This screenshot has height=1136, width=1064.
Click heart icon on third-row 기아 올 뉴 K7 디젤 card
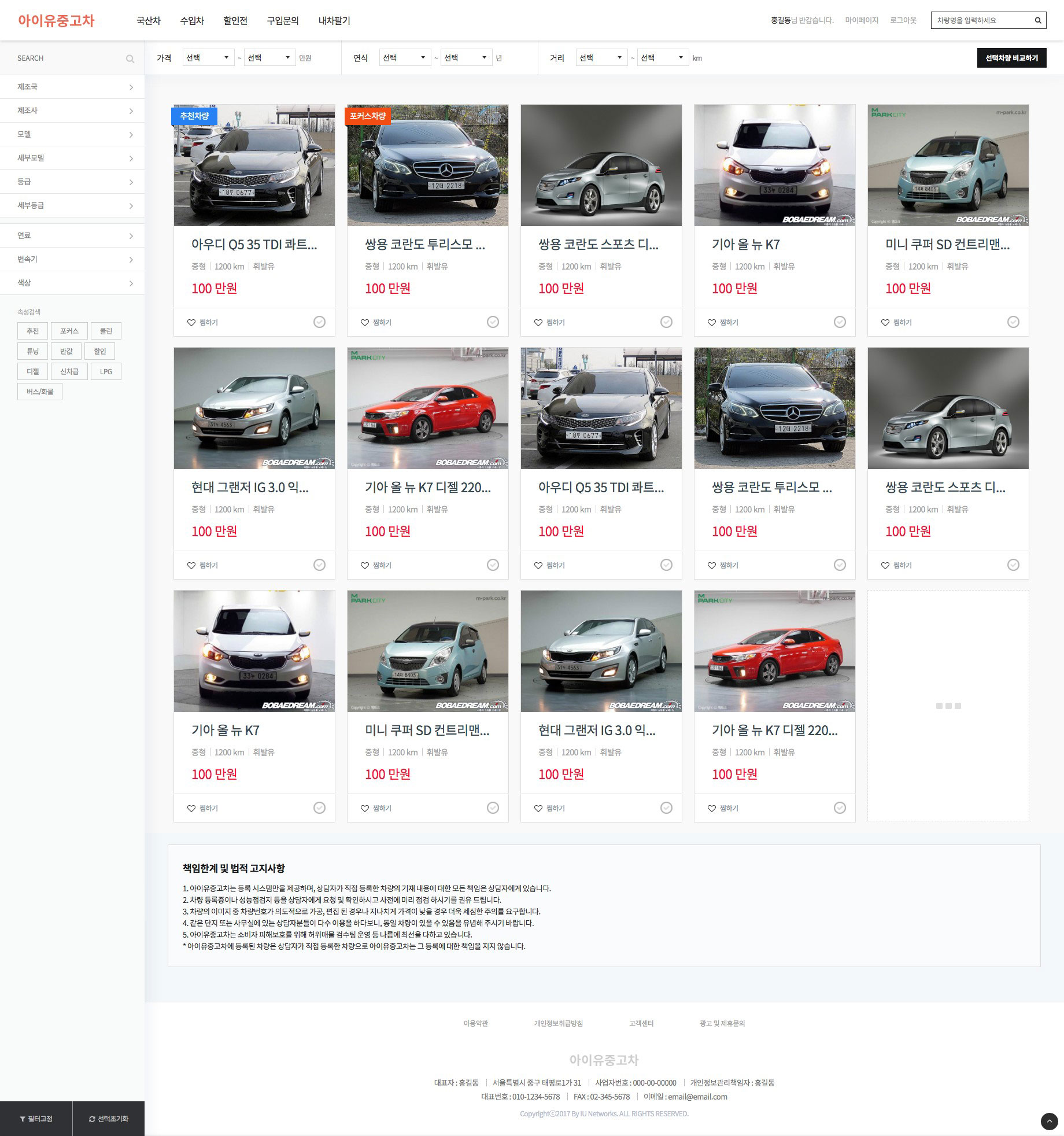pyautogui.click(x=712, y=808)
